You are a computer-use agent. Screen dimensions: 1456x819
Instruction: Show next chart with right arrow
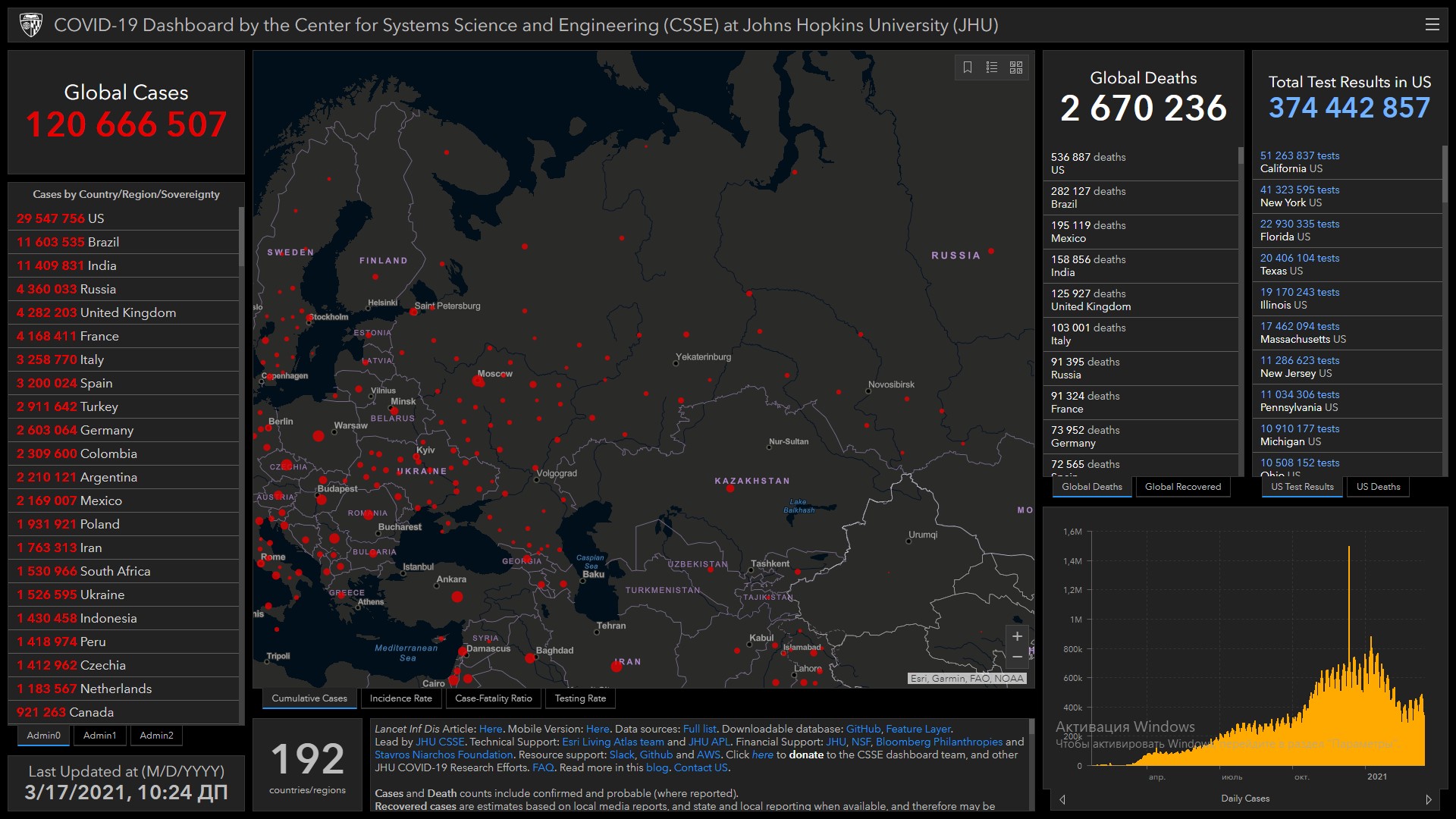1429,799
